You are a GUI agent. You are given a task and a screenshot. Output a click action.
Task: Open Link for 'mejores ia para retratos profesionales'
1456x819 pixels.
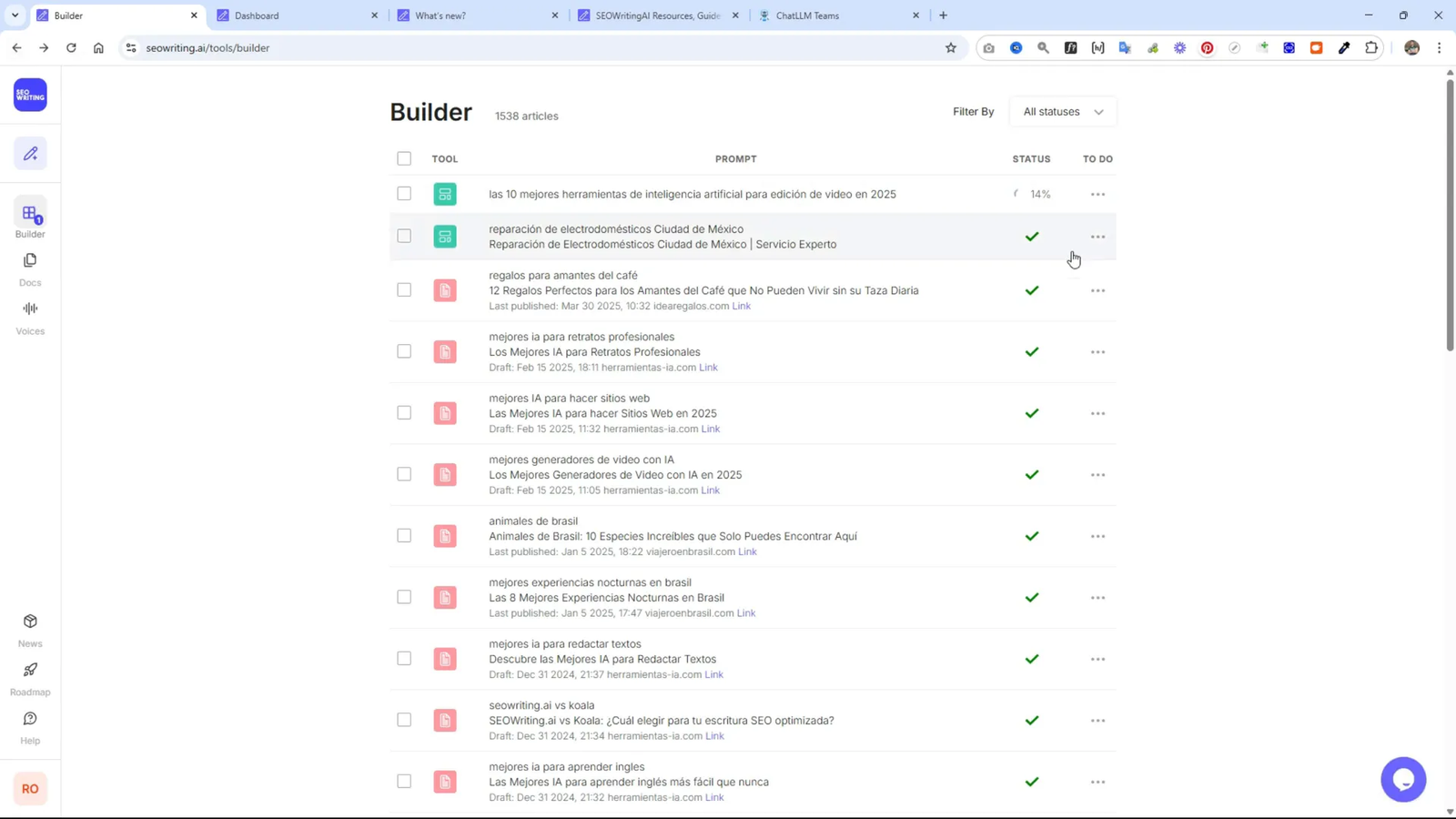click(x=708, y=368)
